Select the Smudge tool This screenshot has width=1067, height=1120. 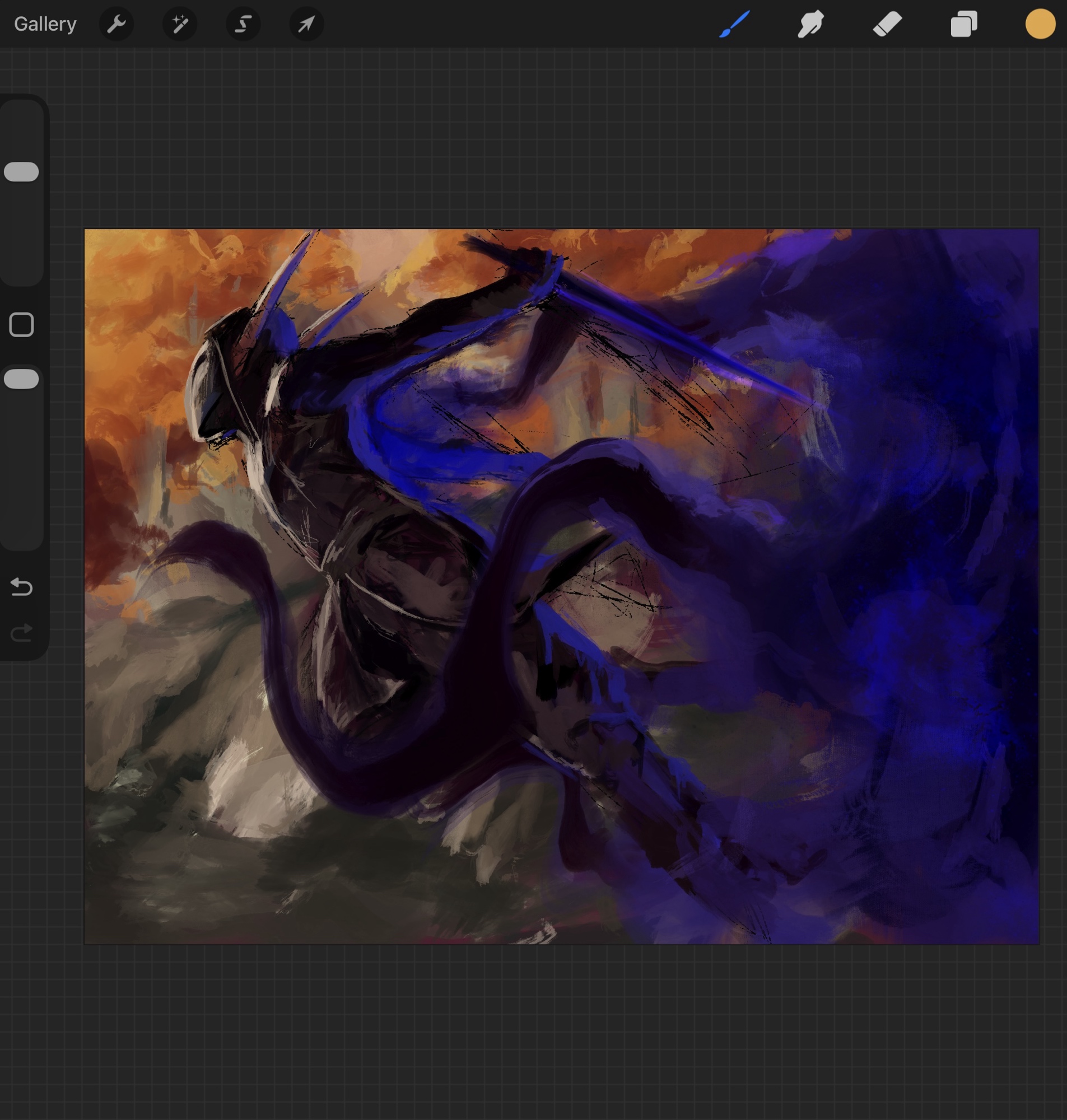pyautogui.click(x=810, y=24)
